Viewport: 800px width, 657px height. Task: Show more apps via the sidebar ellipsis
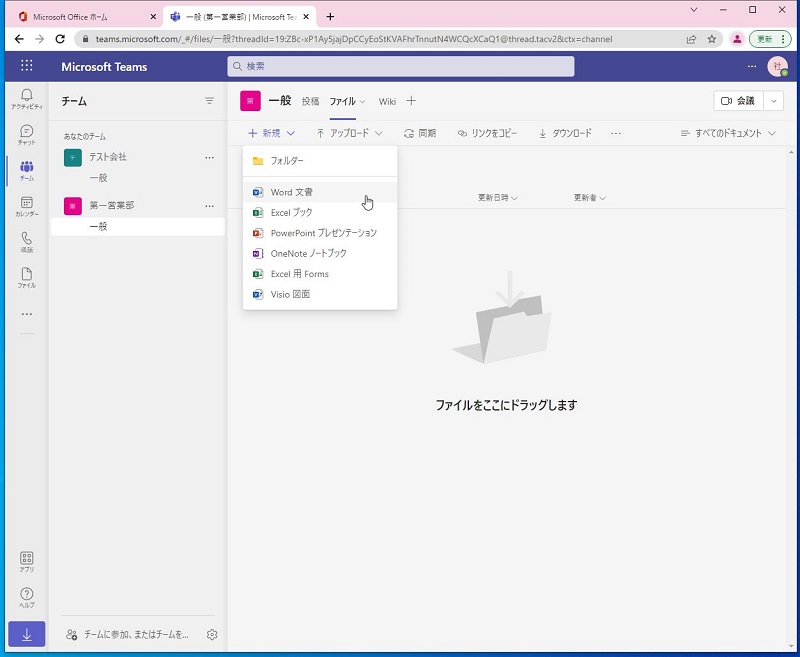(27, 314)
